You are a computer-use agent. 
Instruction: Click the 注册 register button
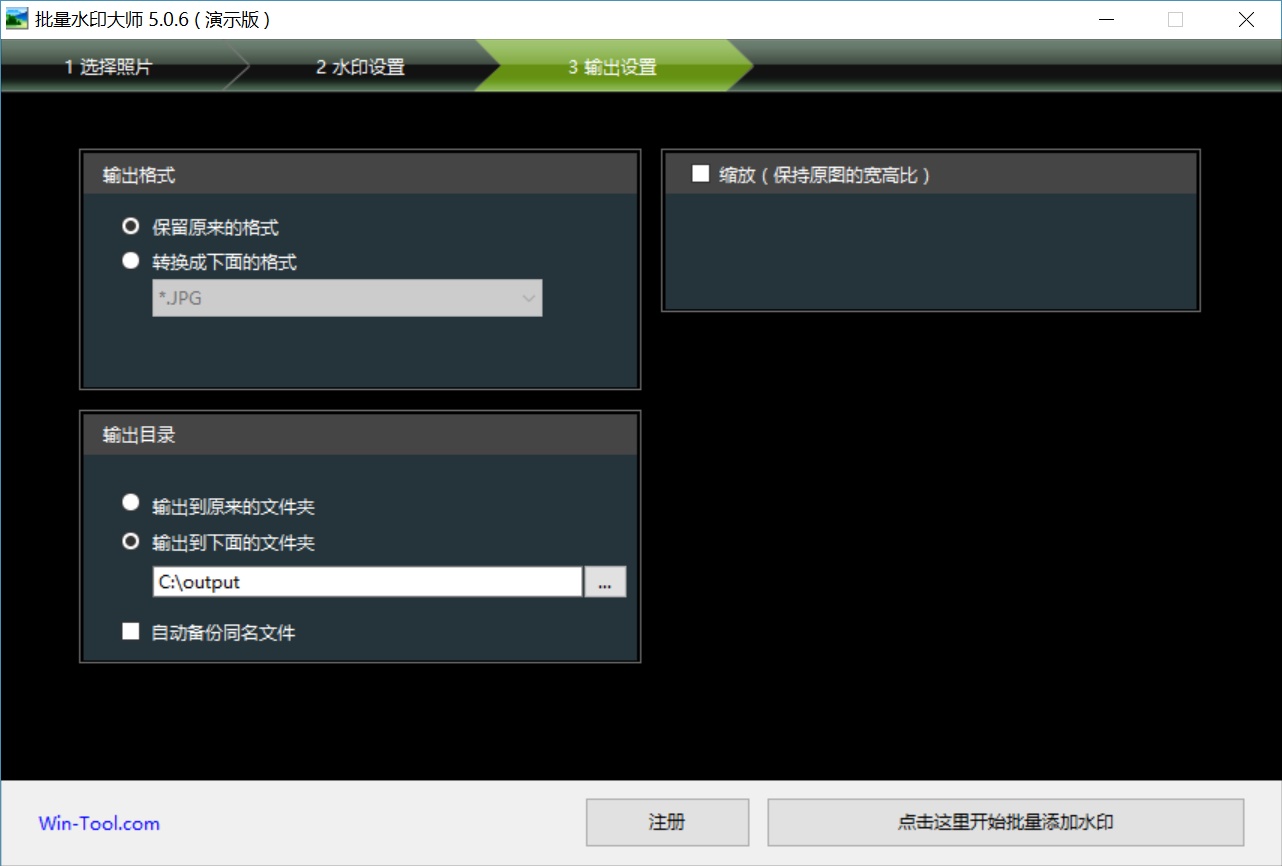[667, 822]
